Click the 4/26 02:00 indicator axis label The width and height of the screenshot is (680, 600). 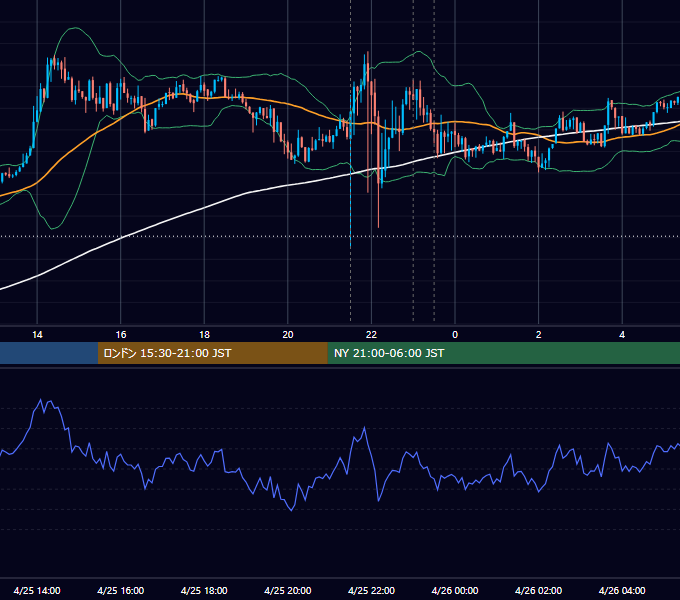pyautogui.click(x=538, y=590)
